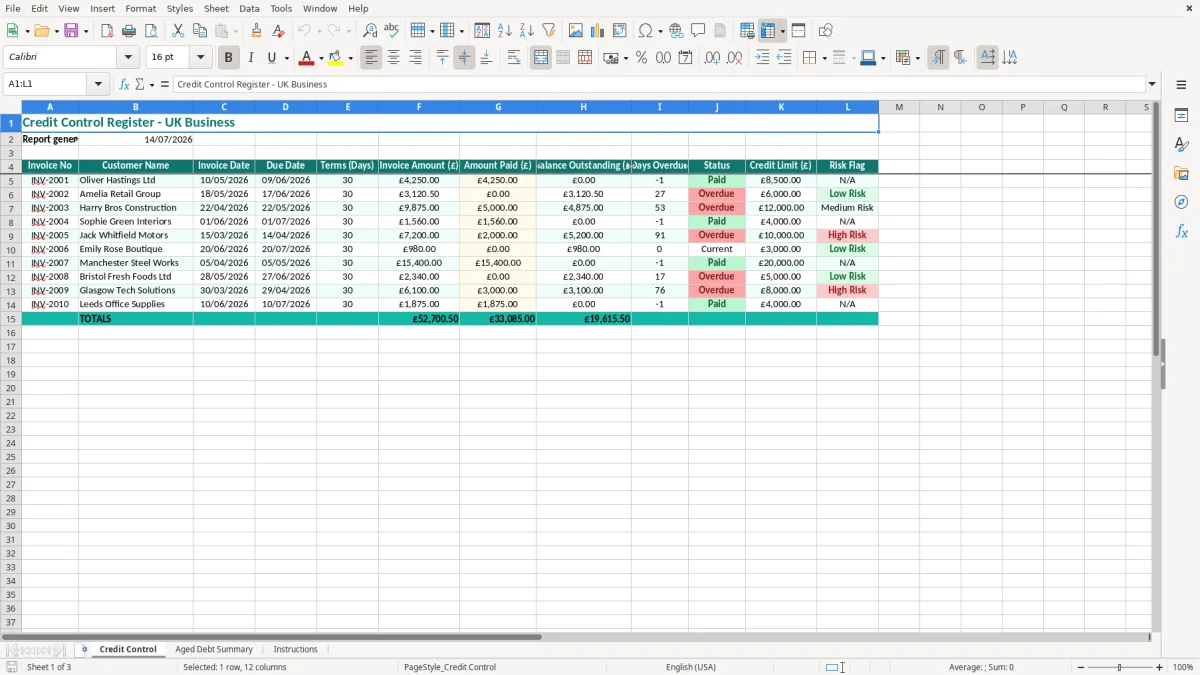Toggle Bold formatting
Viewport: 1200px width, 675px height.
tap(229, 58)
